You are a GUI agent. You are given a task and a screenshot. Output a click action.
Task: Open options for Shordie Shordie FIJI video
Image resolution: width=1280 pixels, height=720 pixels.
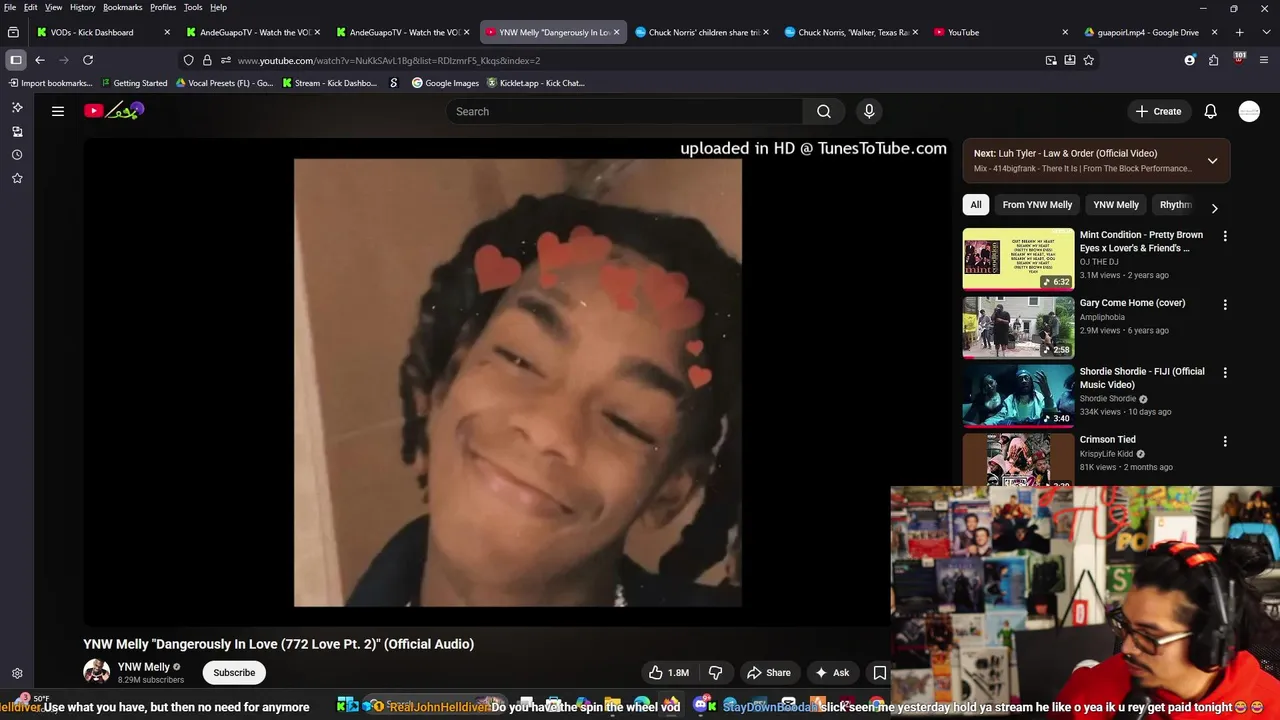tap(1225, 372)
